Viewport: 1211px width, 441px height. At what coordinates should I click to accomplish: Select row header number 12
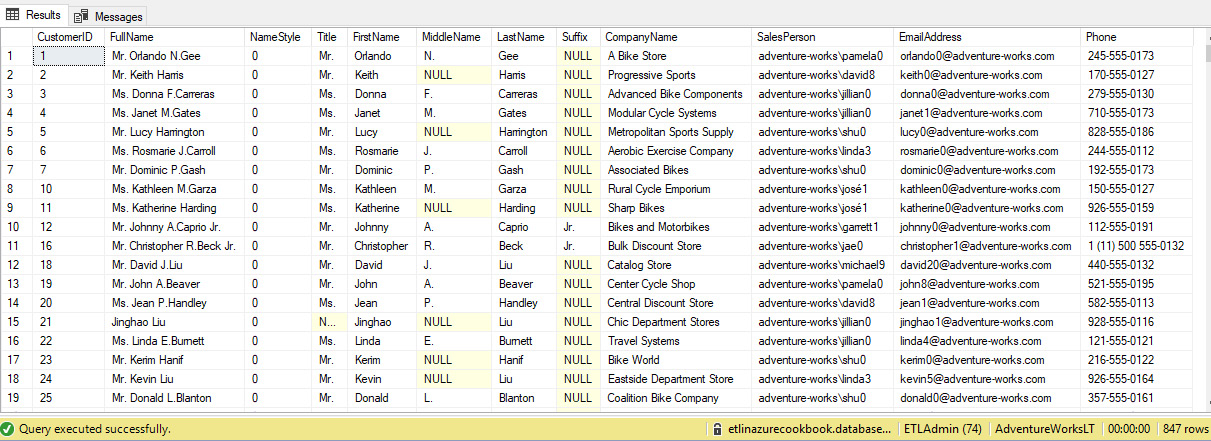(16, 265)
